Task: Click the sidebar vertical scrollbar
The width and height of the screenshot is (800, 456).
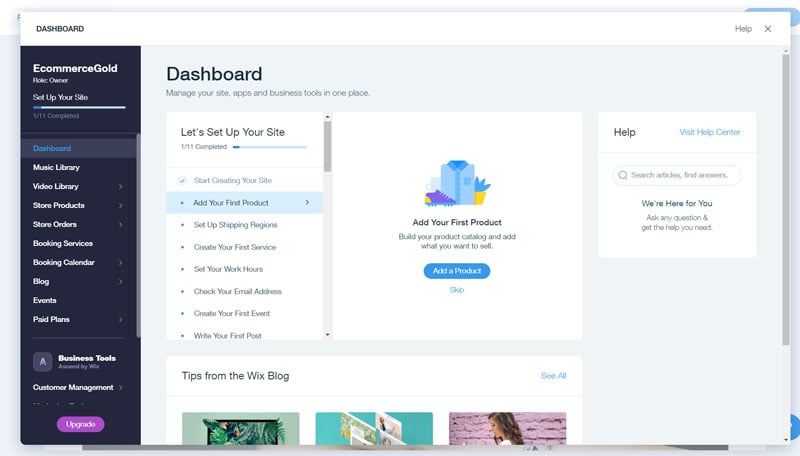Action: click(138, 235)
